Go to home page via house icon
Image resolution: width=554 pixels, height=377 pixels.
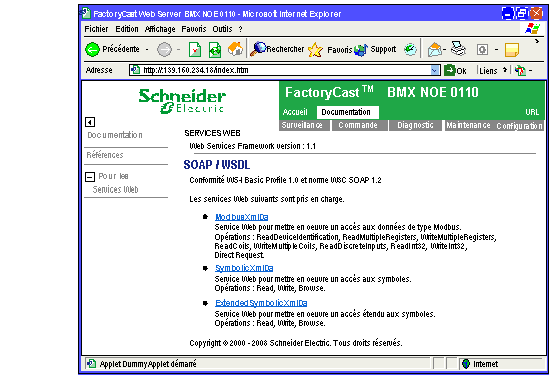coord(235,49)
